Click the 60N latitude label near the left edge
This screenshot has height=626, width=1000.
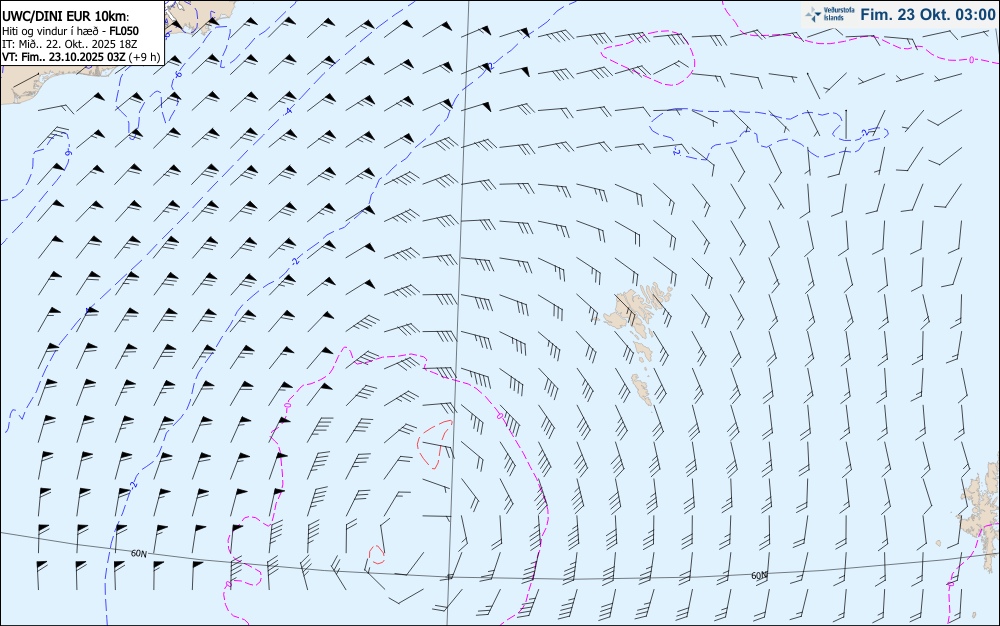138,553
